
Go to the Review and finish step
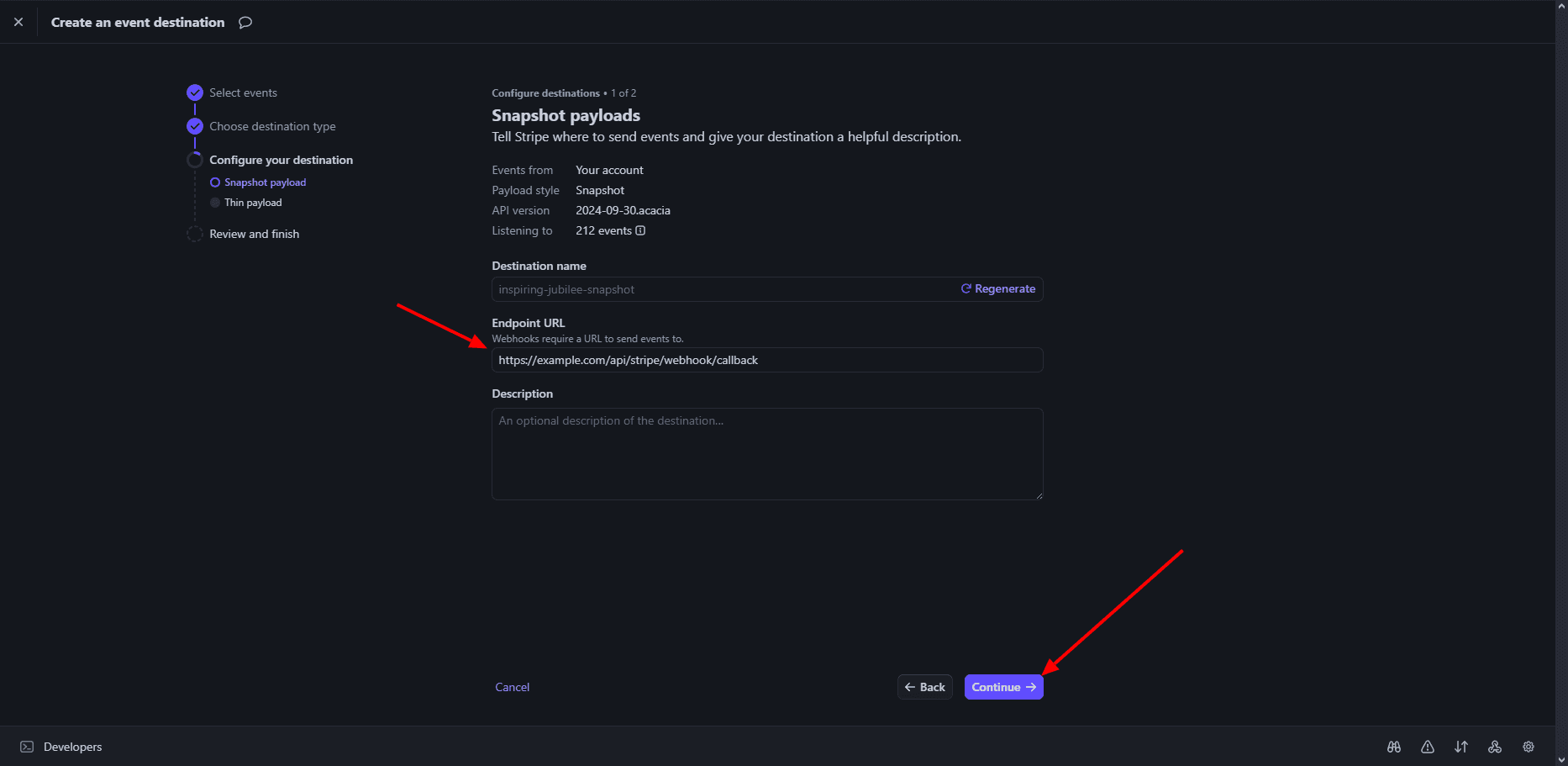click(254, 234)
